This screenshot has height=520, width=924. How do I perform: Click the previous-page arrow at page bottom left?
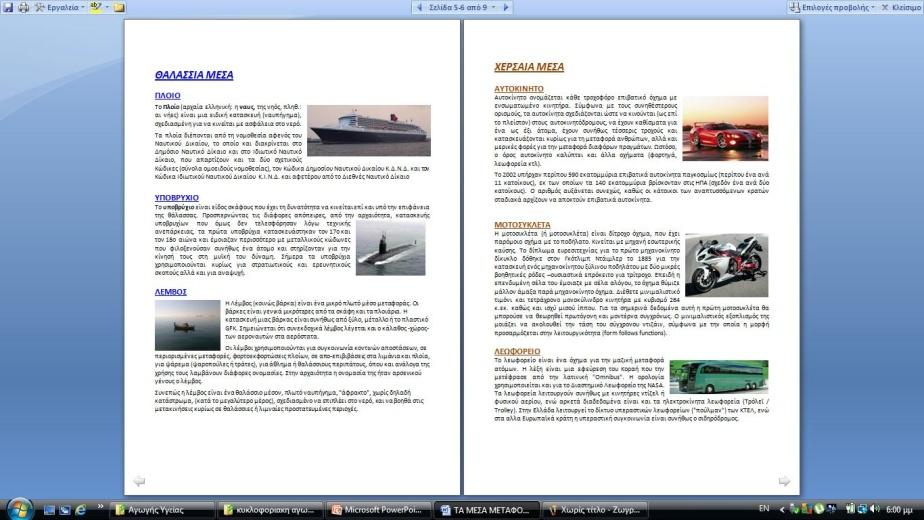pyautogui.click(x=139, y=481)
